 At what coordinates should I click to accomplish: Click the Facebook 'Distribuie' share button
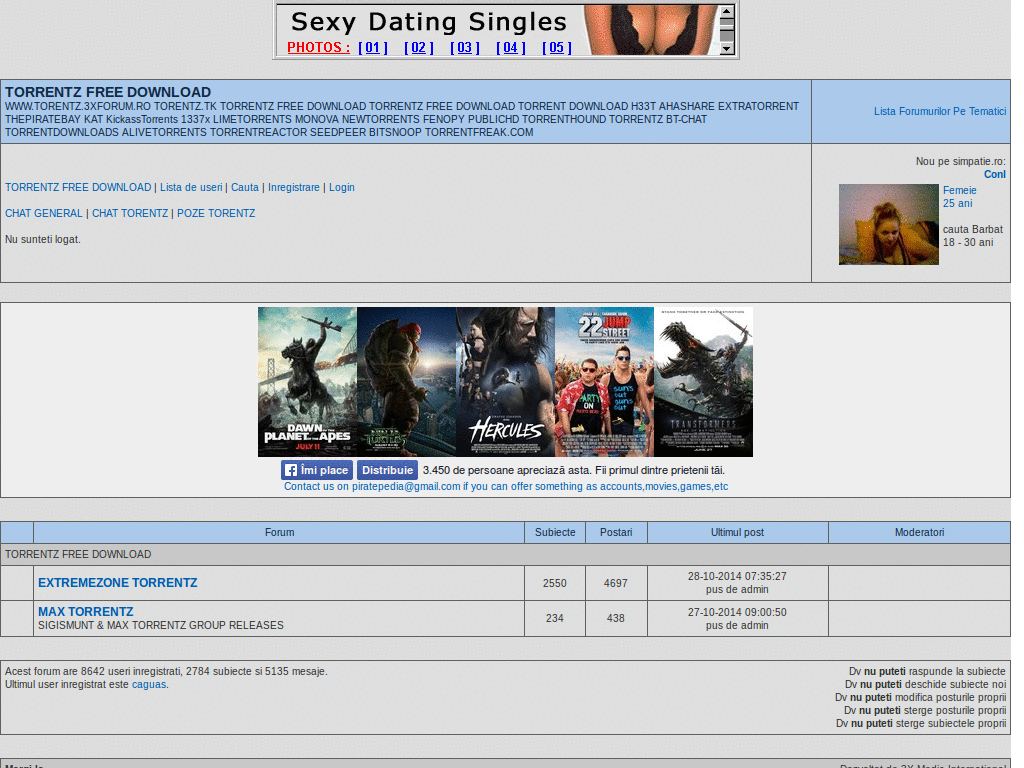click(387, 470)
